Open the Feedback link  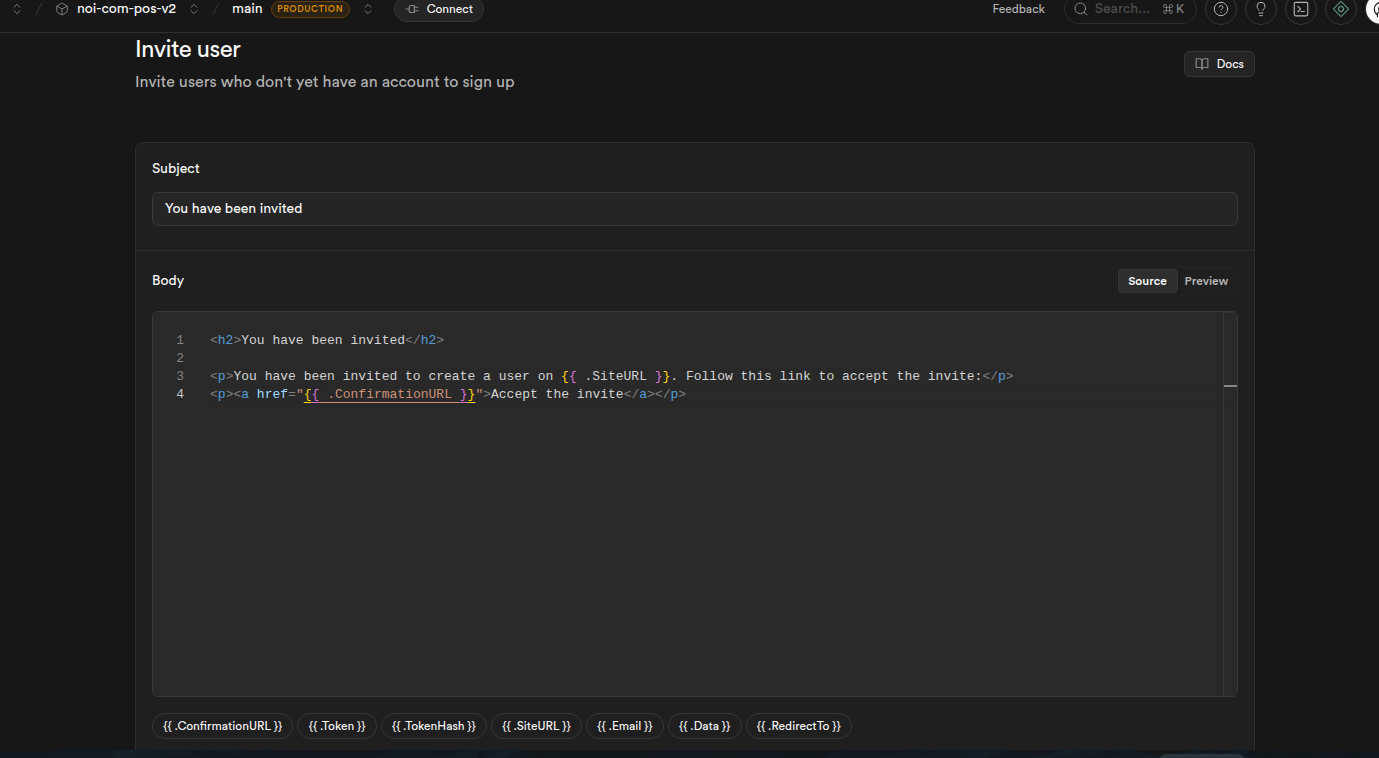[x=1018, y=9]
